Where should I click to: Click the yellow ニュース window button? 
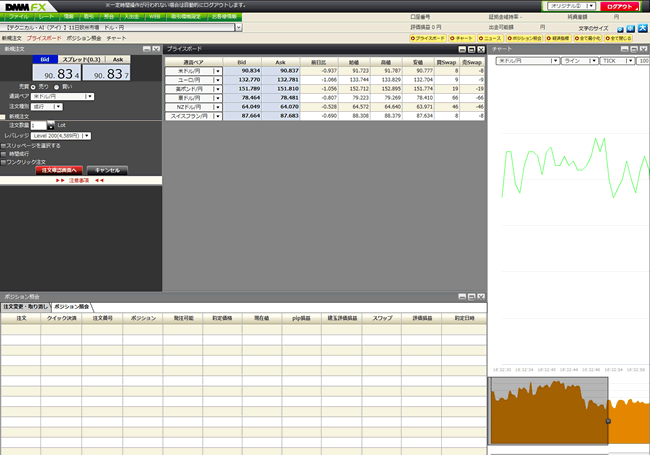pyautogui.click(x=490, y=38)
